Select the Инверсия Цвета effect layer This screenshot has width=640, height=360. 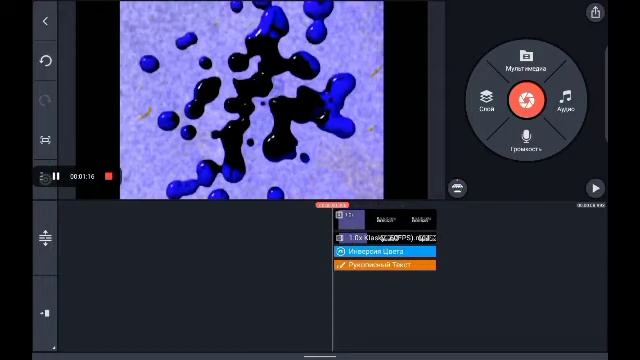(x=385, y=251)
